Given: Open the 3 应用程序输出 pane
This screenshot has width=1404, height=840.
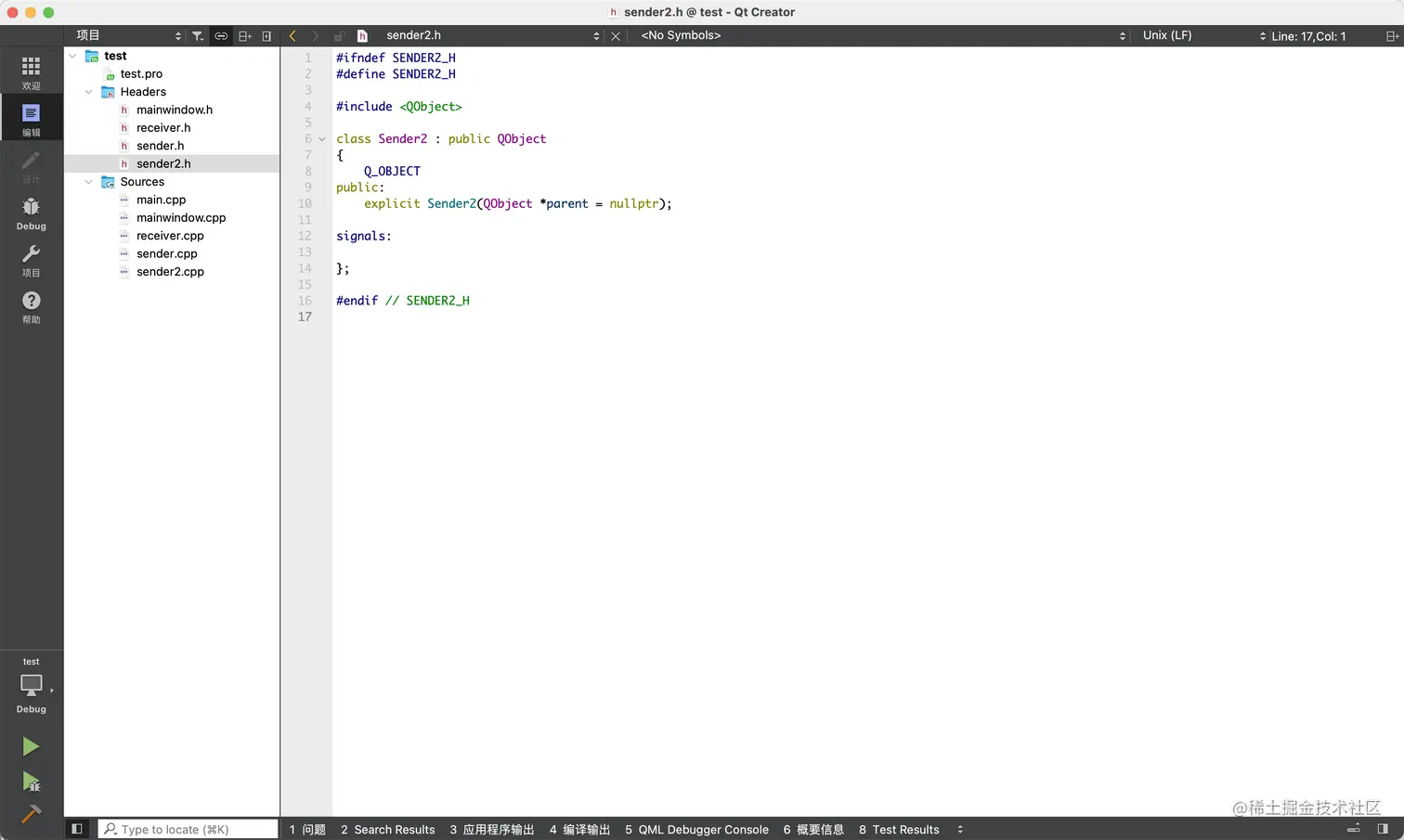Looking at the screenshot, I should 492,829.
